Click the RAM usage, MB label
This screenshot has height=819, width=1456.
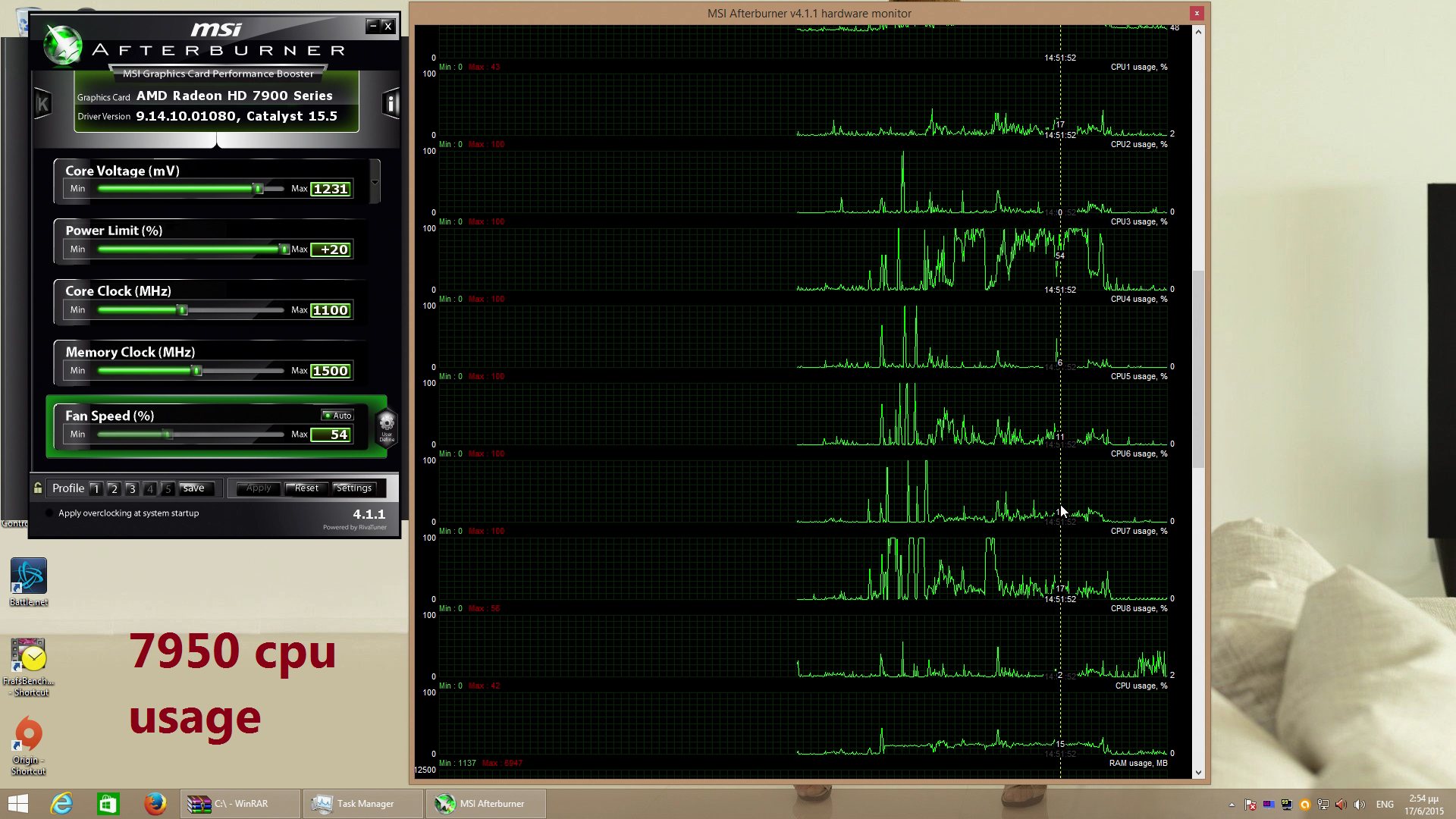(x=1138, y=763)
